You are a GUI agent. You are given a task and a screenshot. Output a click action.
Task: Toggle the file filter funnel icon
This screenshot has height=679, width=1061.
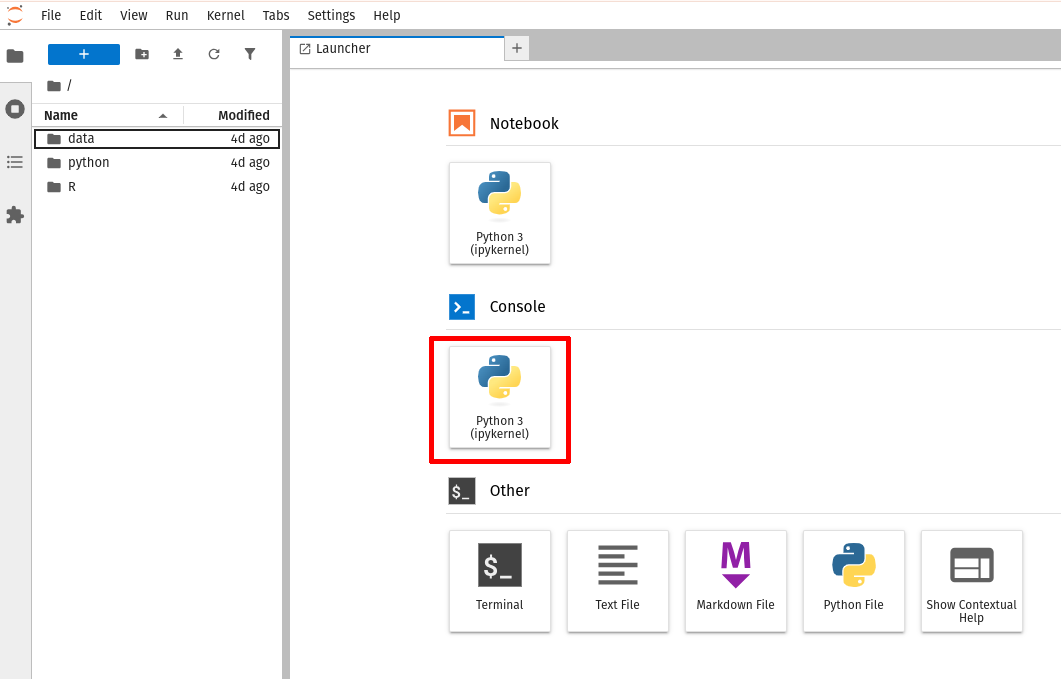(x=250, y=54)
